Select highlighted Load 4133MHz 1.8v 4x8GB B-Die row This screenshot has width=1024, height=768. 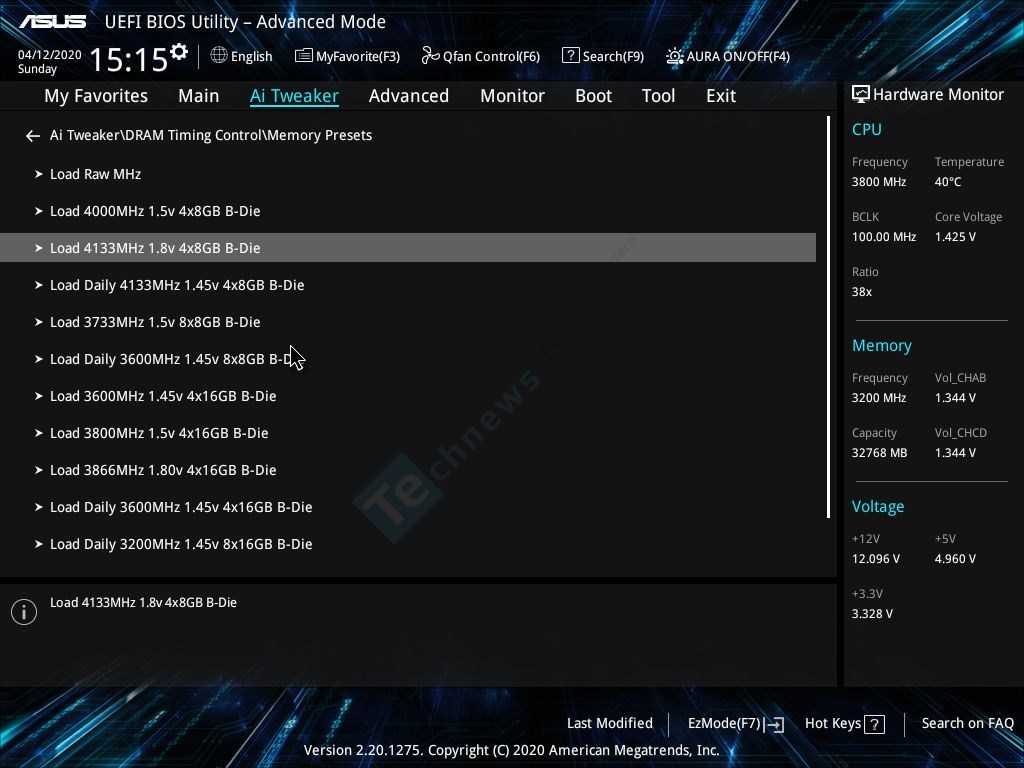coord(408,248)
